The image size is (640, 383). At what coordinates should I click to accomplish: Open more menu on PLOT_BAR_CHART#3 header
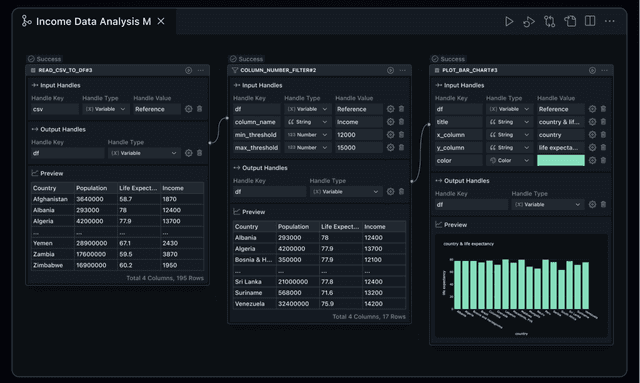604,70
